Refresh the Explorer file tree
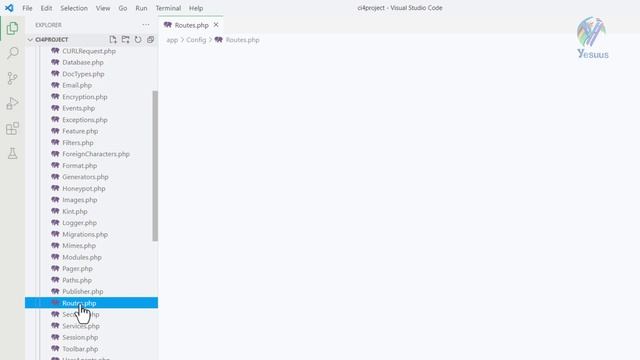Viewport: 640px width, 360px height. tap(138, 40)
